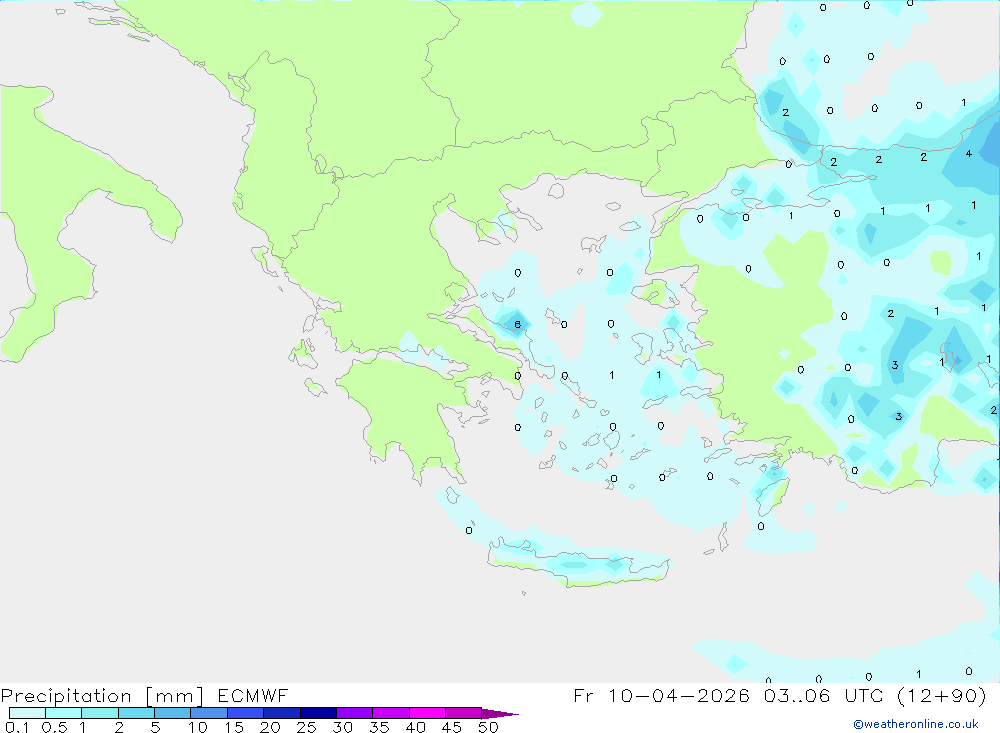Click the value '6' over Evia
Screen dimensions: 1000x733
[x=517, y=324]
